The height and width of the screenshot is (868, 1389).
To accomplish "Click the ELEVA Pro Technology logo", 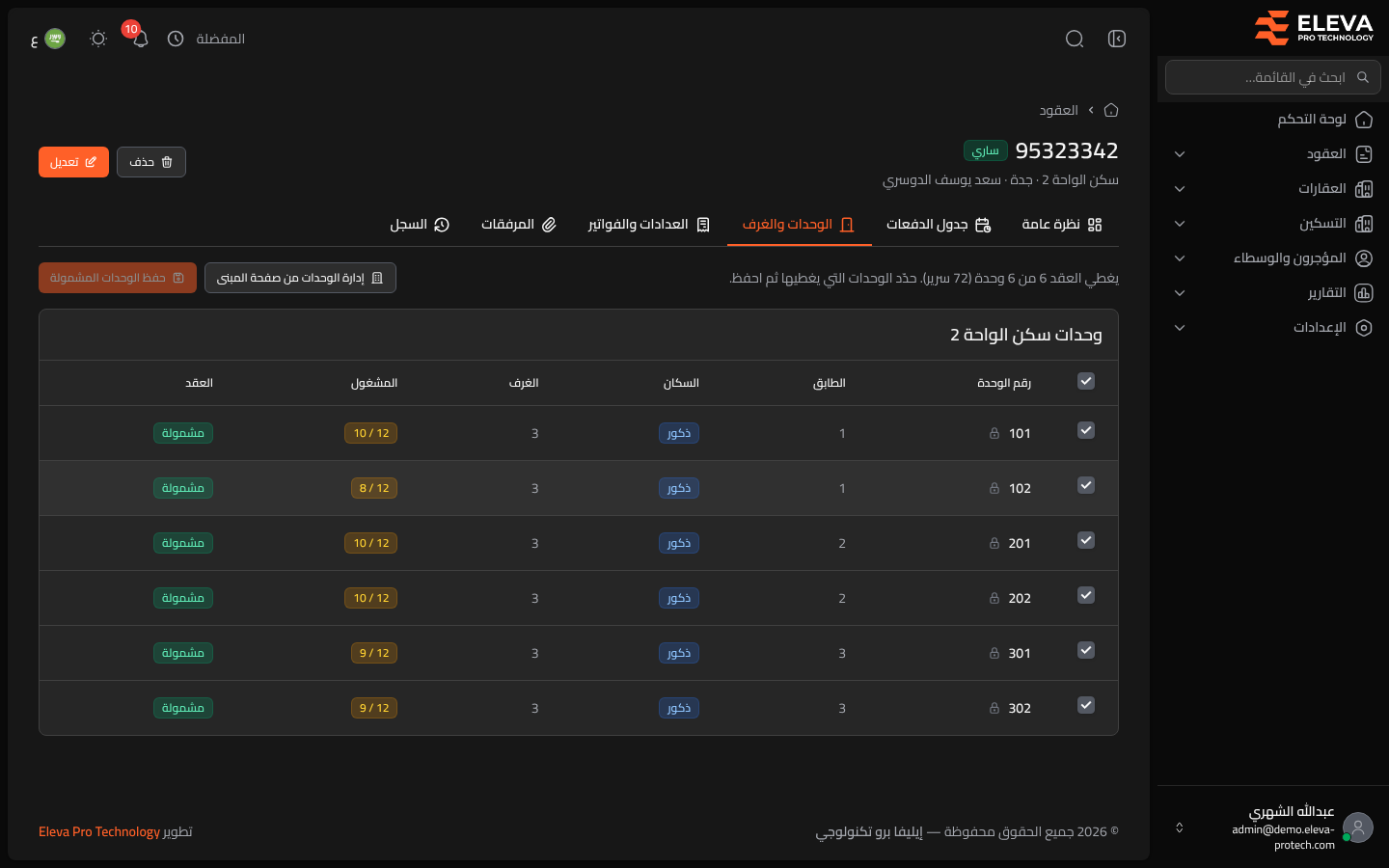I will tap(1314, 28).
